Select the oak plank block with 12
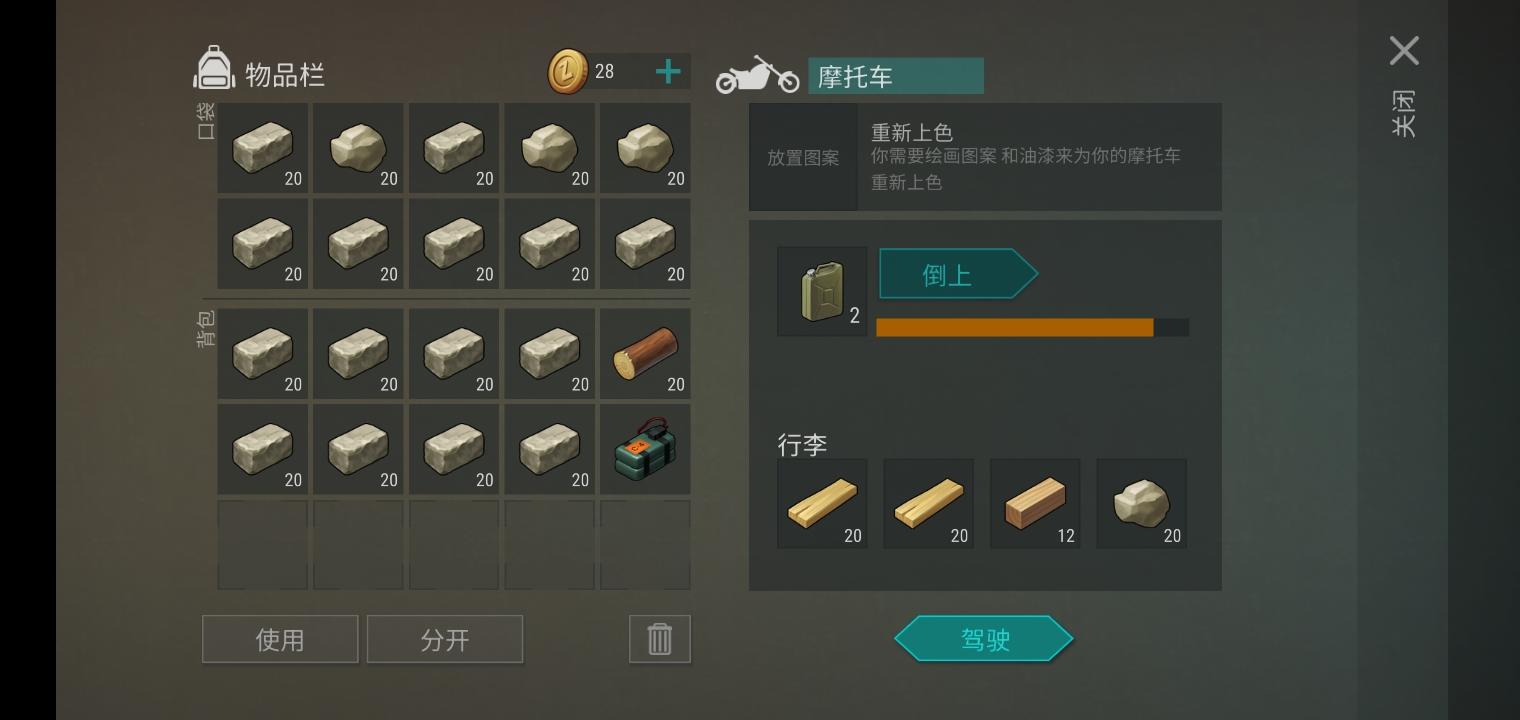The image size is (1520, 720). pyautogui.click(x=1035, y=504)
